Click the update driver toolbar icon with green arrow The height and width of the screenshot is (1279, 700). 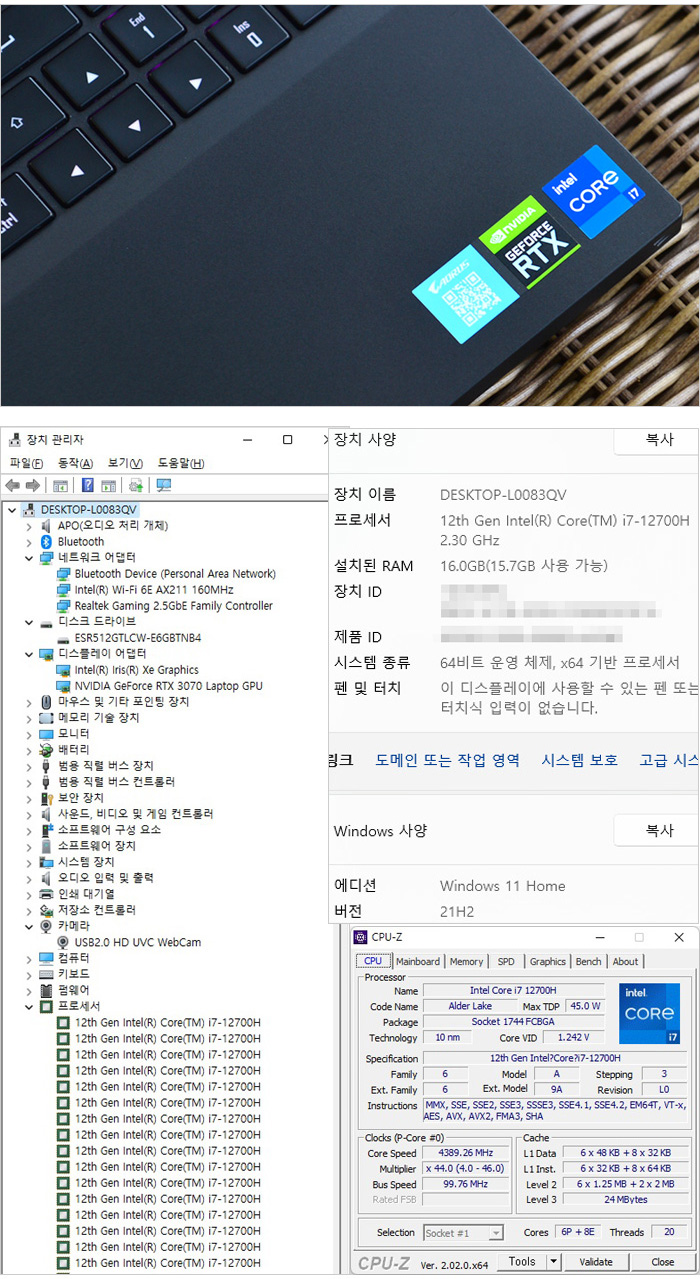(136, 485)
